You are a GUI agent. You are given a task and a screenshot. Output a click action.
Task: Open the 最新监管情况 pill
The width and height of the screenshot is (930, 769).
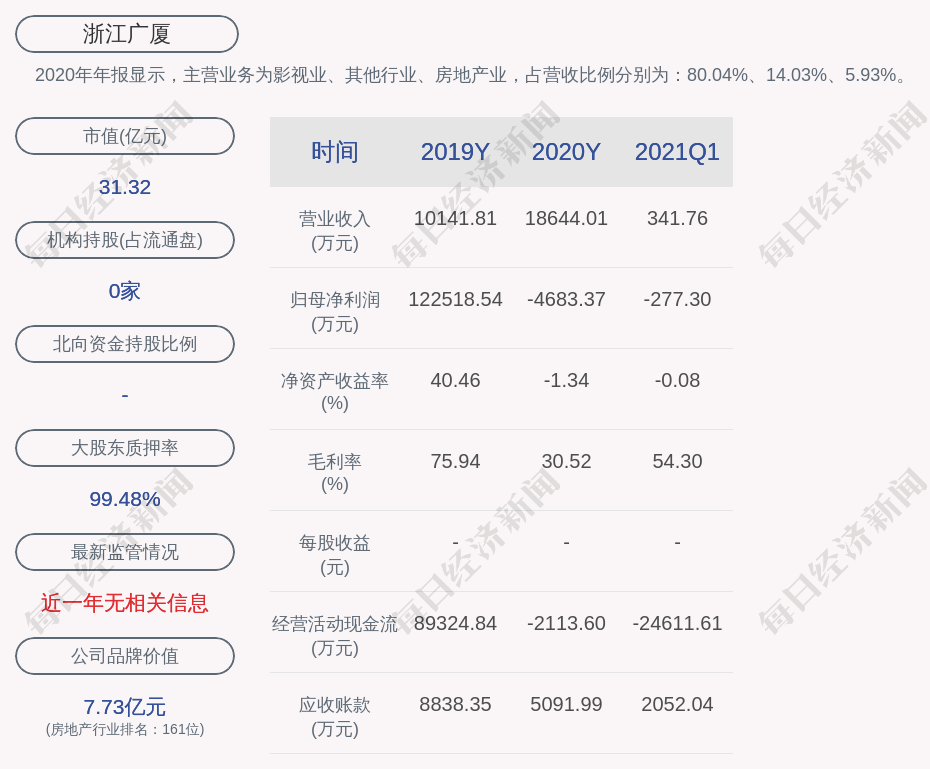tap(125, 552)
